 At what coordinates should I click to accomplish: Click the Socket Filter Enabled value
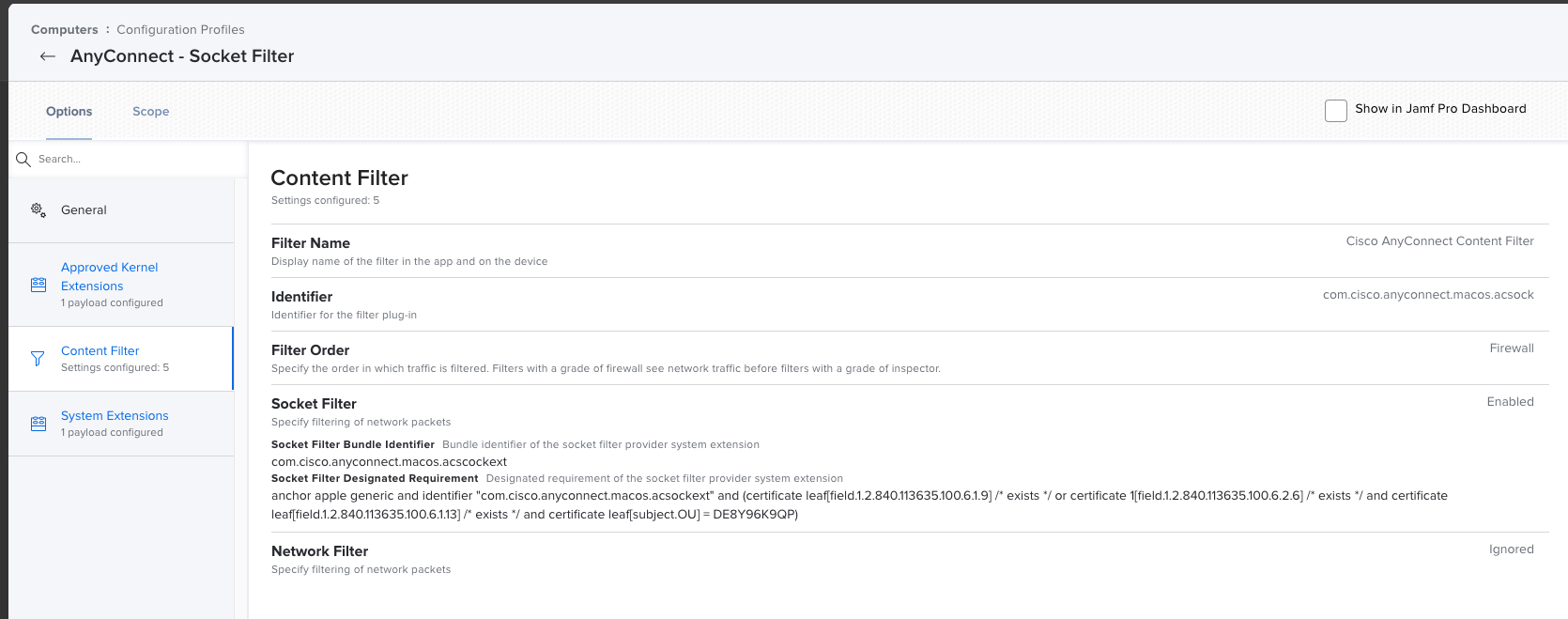[1511, 402]
